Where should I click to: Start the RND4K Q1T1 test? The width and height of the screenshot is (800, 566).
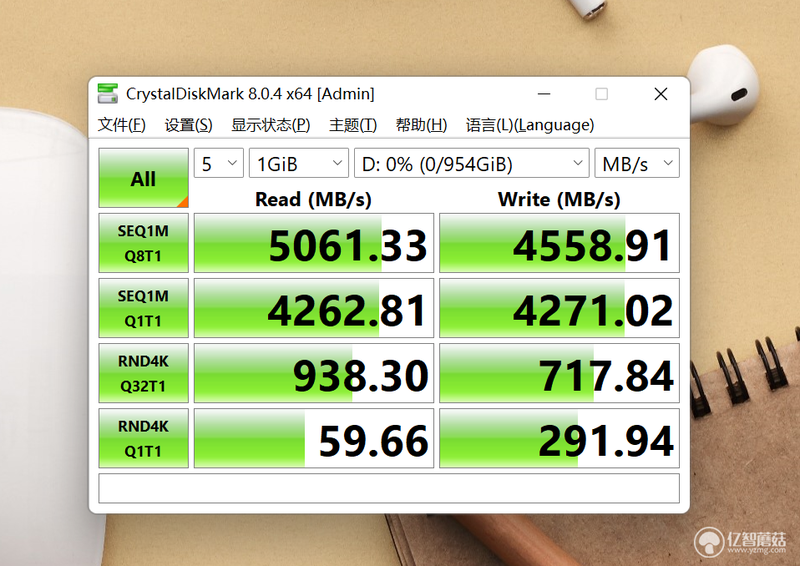(x=143, y=438)
